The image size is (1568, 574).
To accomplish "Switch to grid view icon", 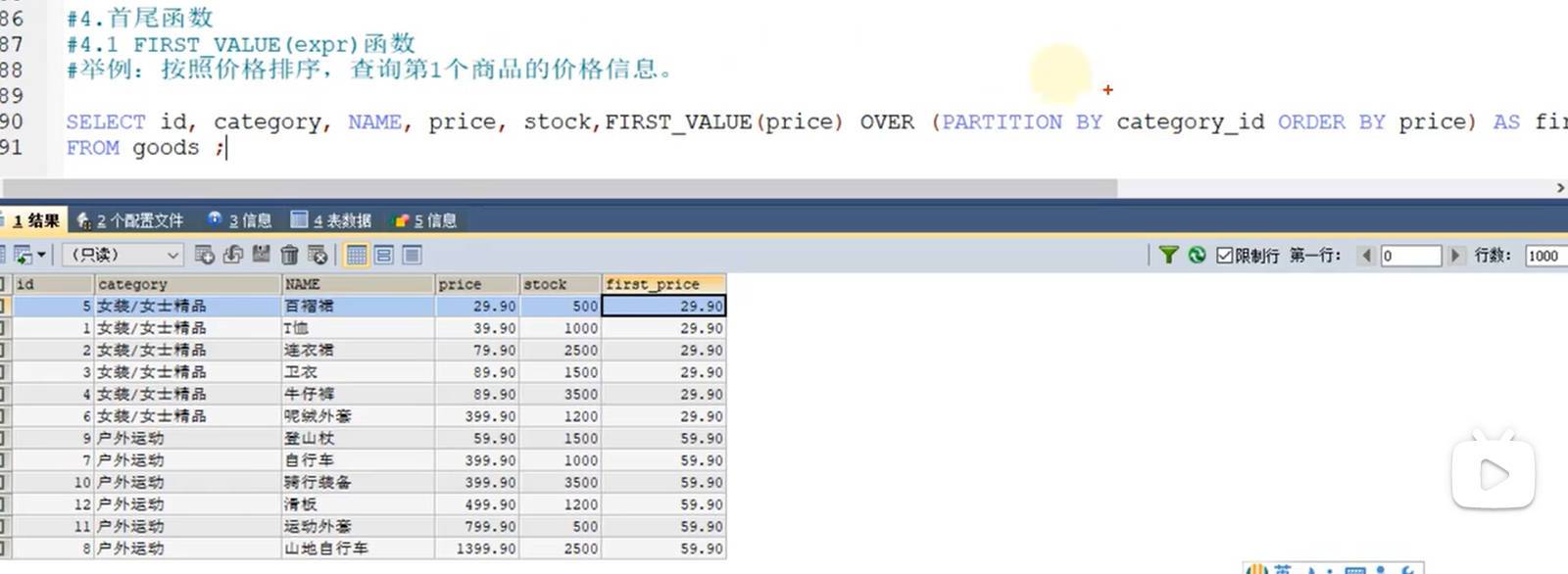I will pos(357,255).
